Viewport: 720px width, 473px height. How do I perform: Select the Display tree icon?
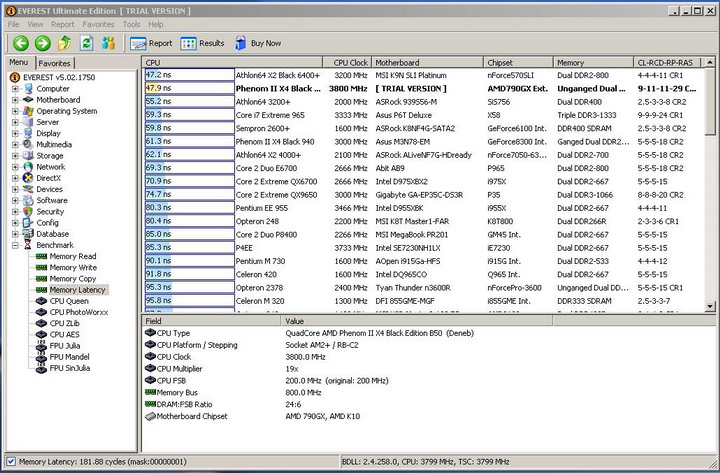[x=28, y=133]
